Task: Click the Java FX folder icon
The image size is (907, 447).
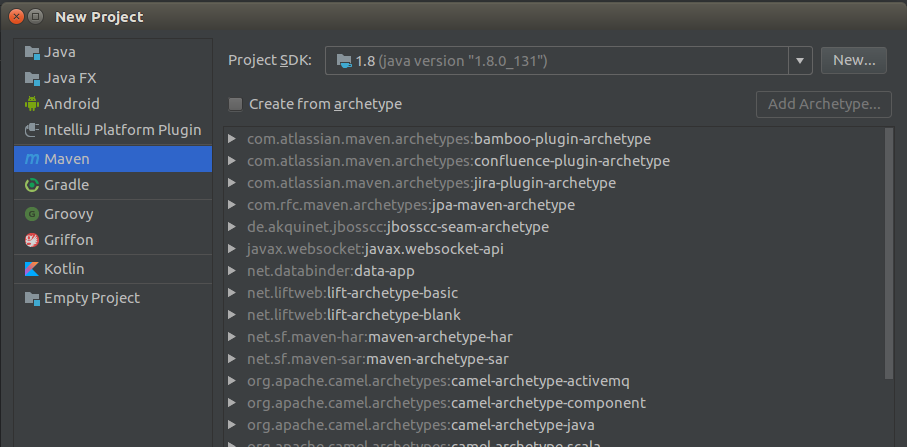Action: click(x=32, y=78)
